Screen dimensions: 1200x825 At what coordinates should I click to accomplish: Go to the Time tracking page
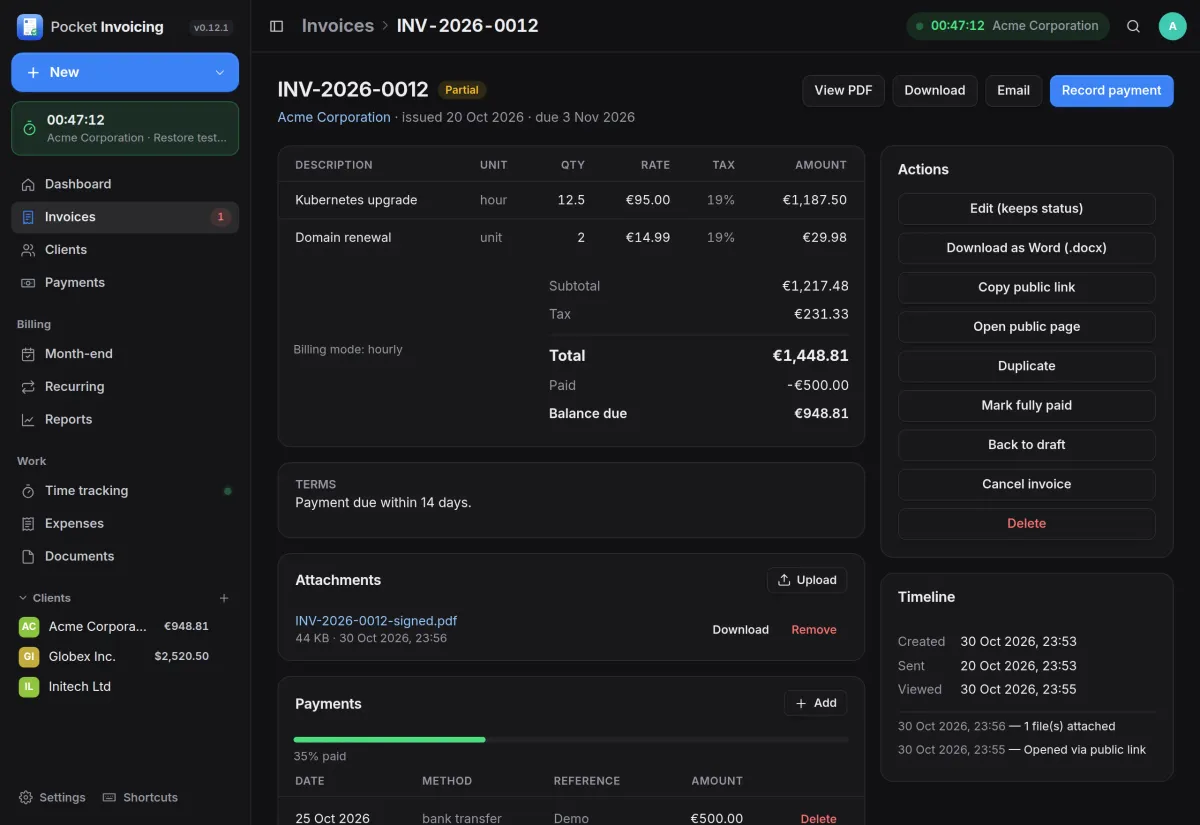pyautogui.click(x=125, y=491)
